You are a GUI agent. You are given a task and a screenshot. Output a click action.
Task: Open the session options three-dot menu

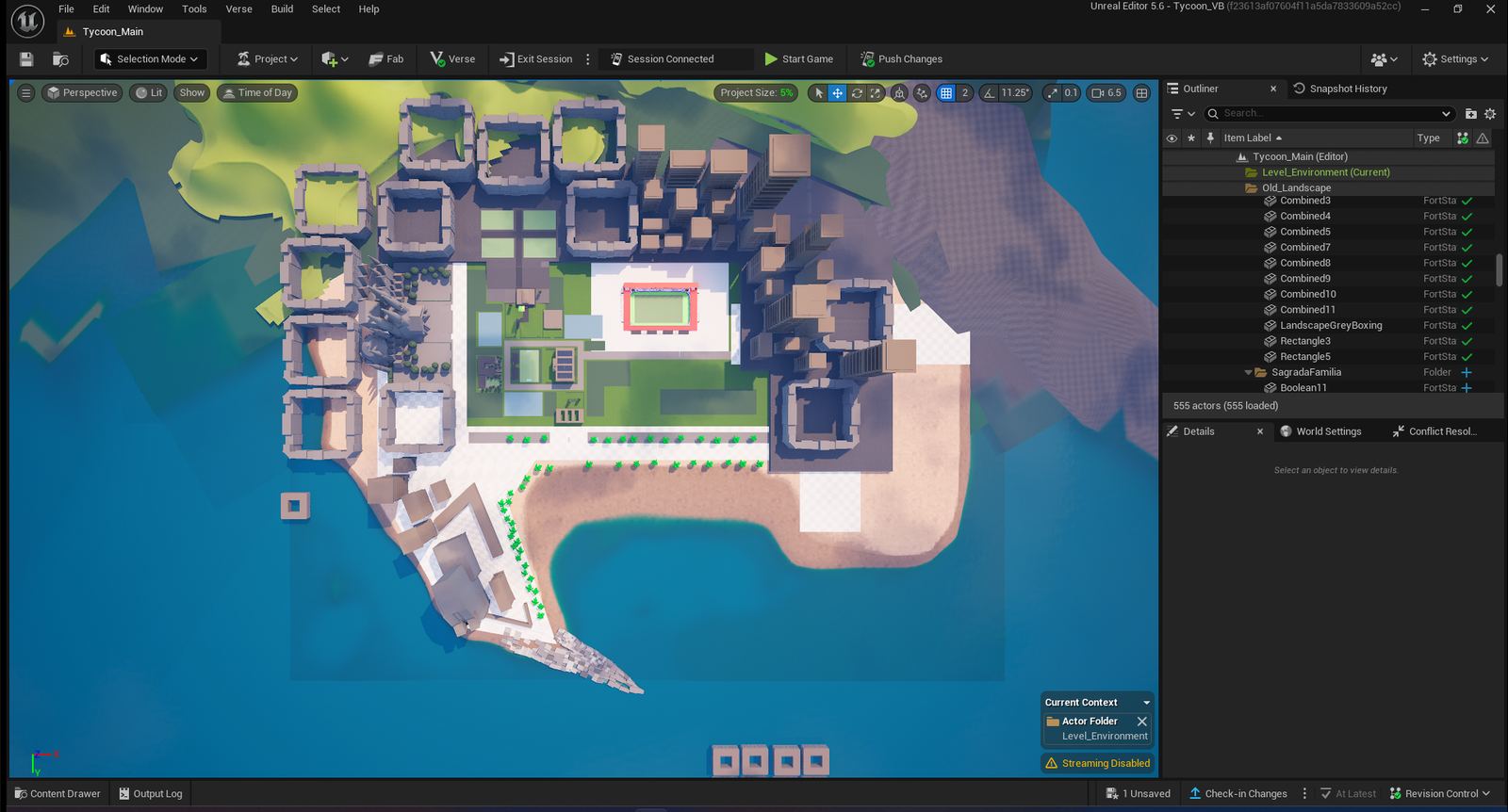pos(588,59)
